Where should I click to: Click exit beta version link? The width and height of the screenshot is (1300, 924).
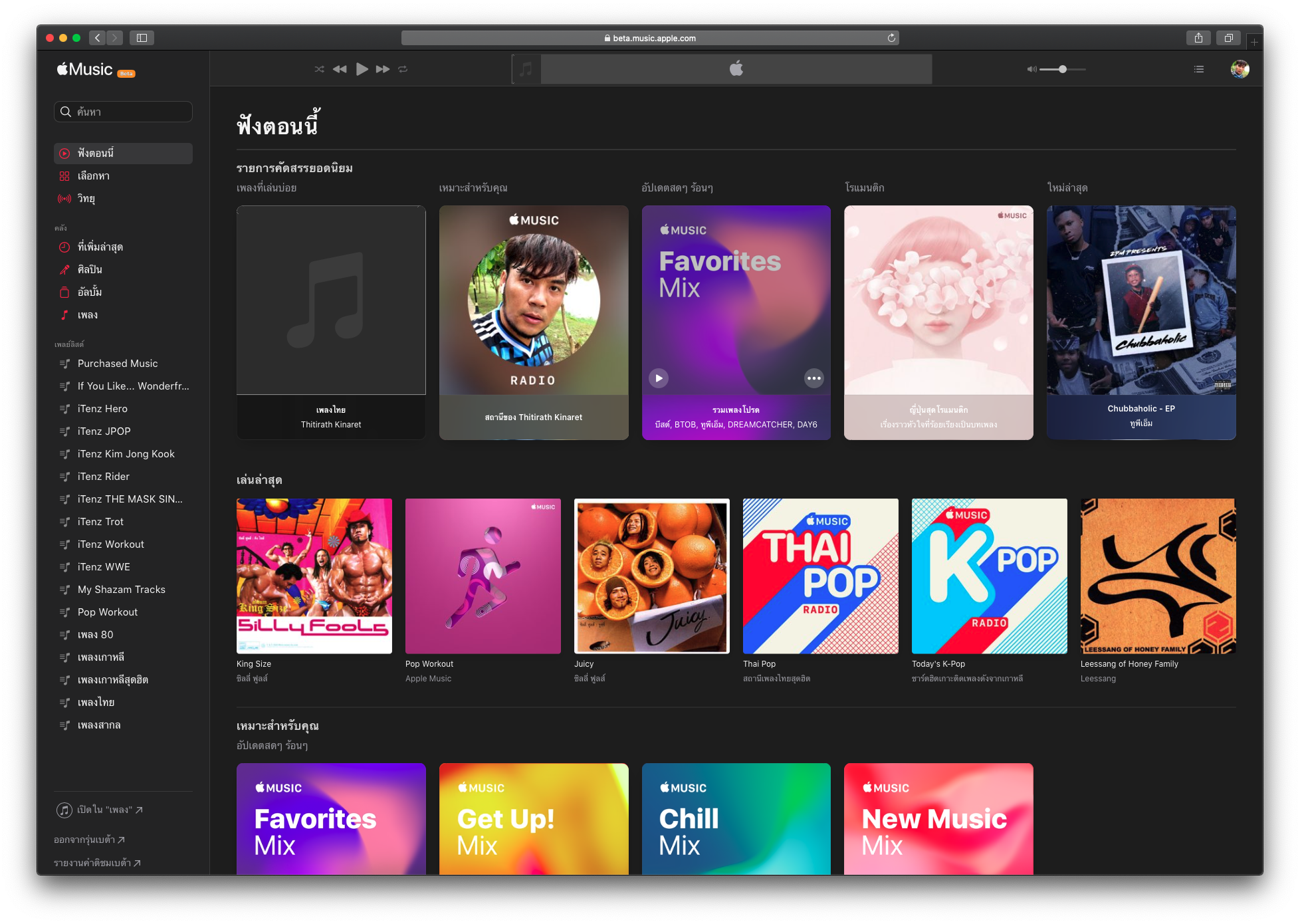click(x=90, y=840)
